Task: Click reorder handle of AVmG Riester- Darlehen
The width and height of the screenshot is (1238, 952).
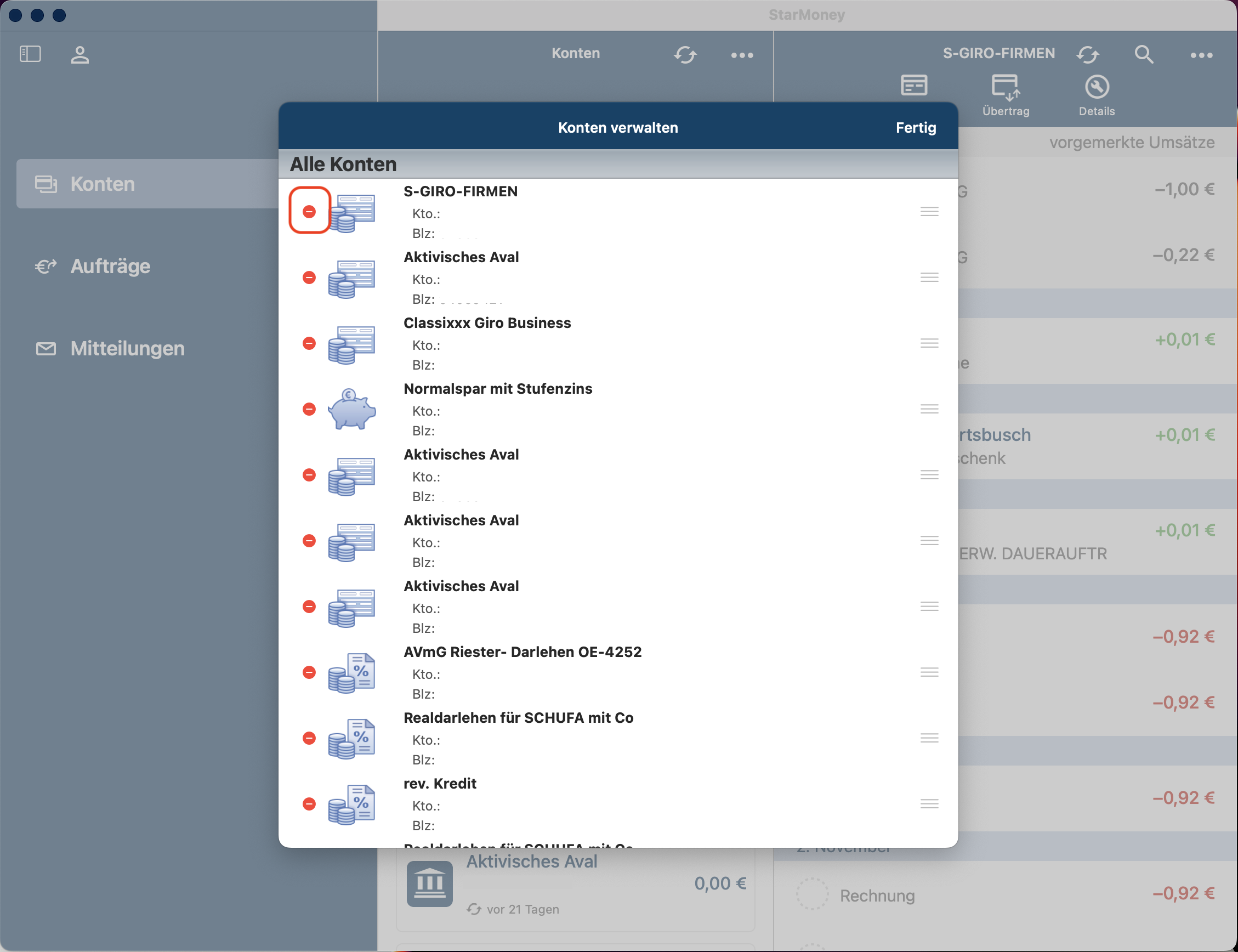Action: [929, 671]
